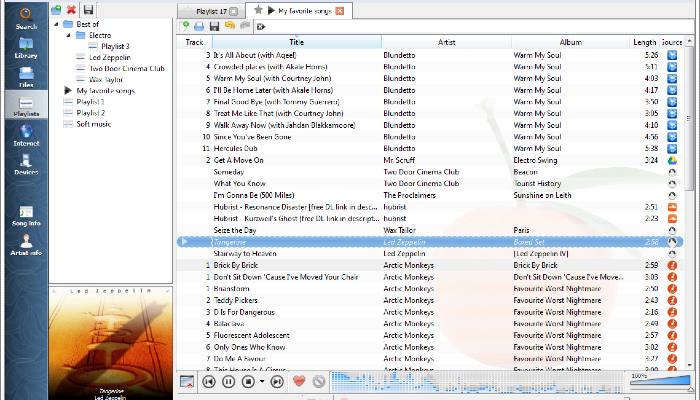Open the Internet sidebar panel
Viewport: 700px width, 400px height.
(26, 136)
